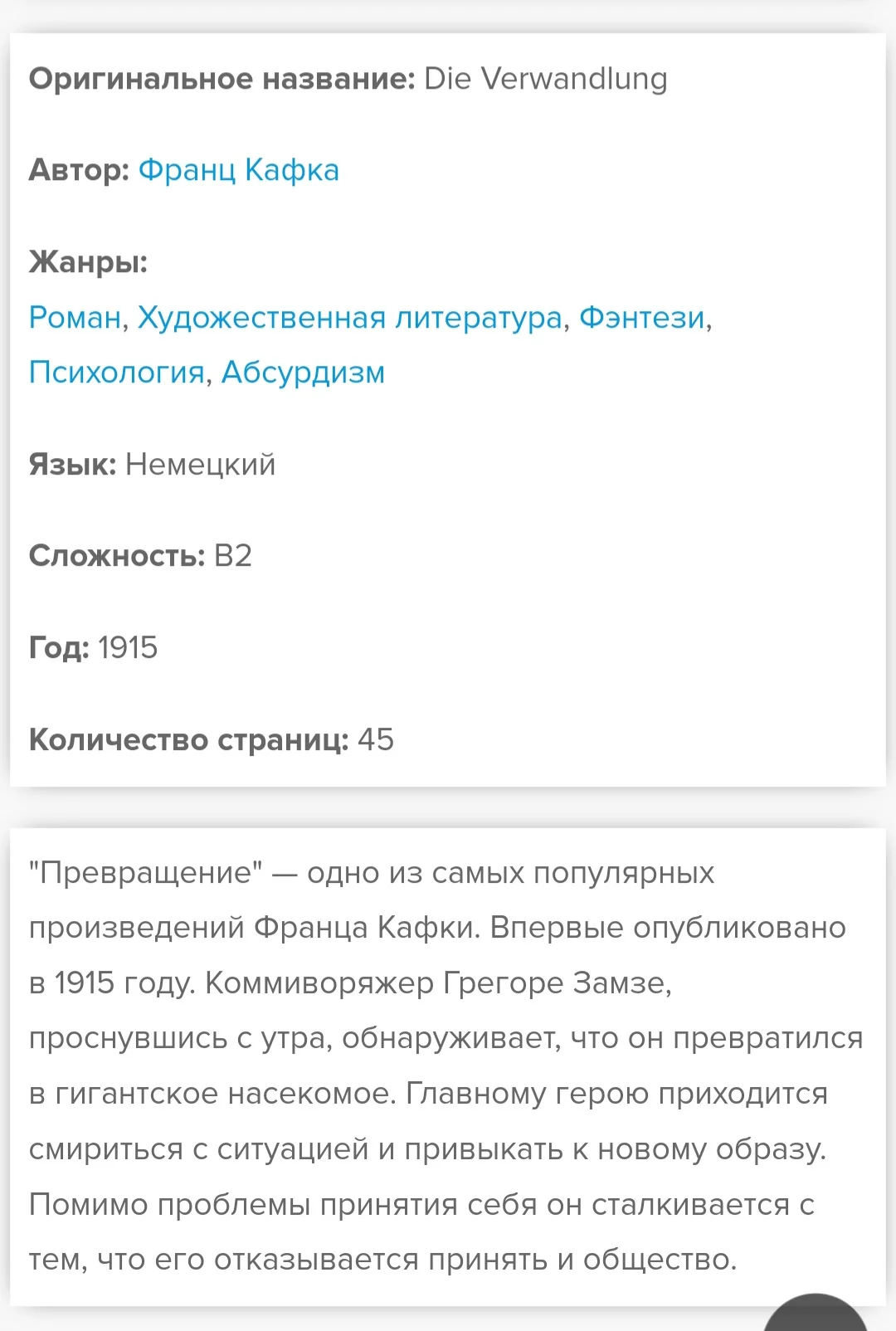The height and width of the screenshot is (1331, 896).
Task: Click the Жанры heading
Action: point(88,262)
